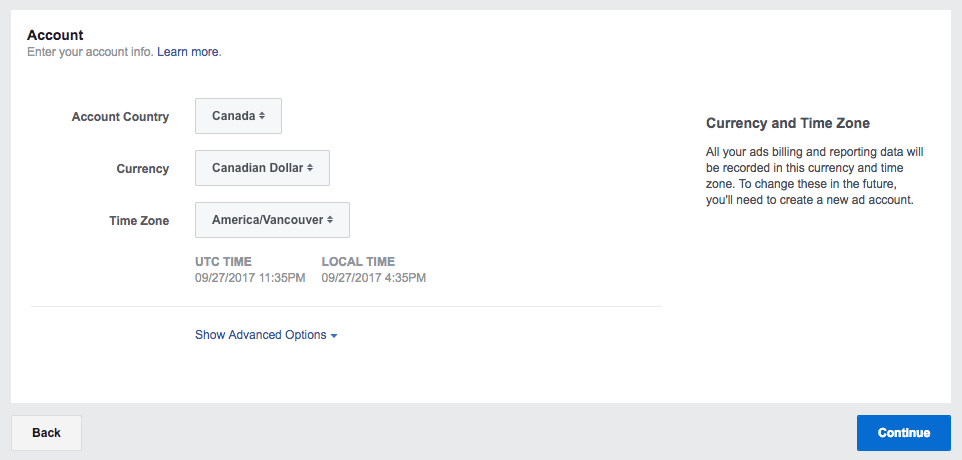This screenshot has width=962, height=460.
Task: Click the UTC TIME label
Action: (x=225, y=262)
